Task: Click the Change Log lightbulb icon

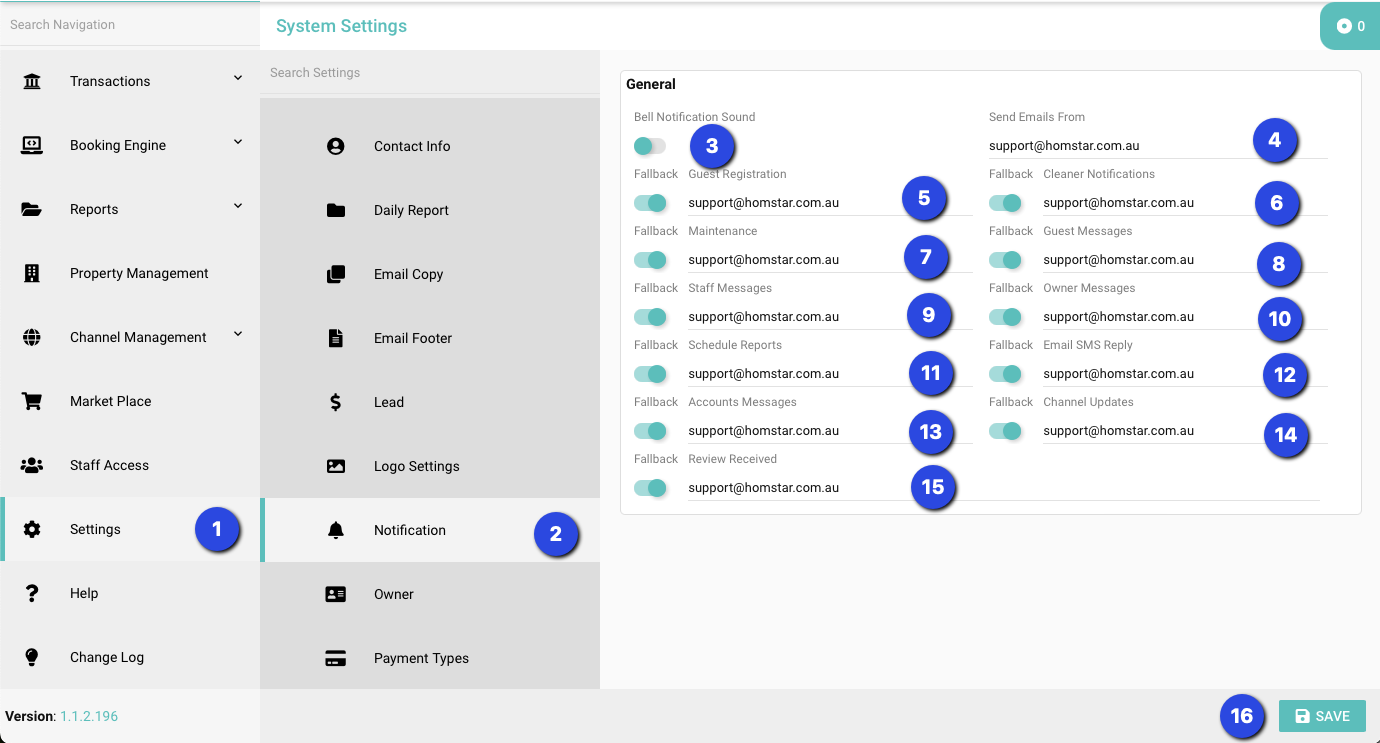Action: coord(32,657)
